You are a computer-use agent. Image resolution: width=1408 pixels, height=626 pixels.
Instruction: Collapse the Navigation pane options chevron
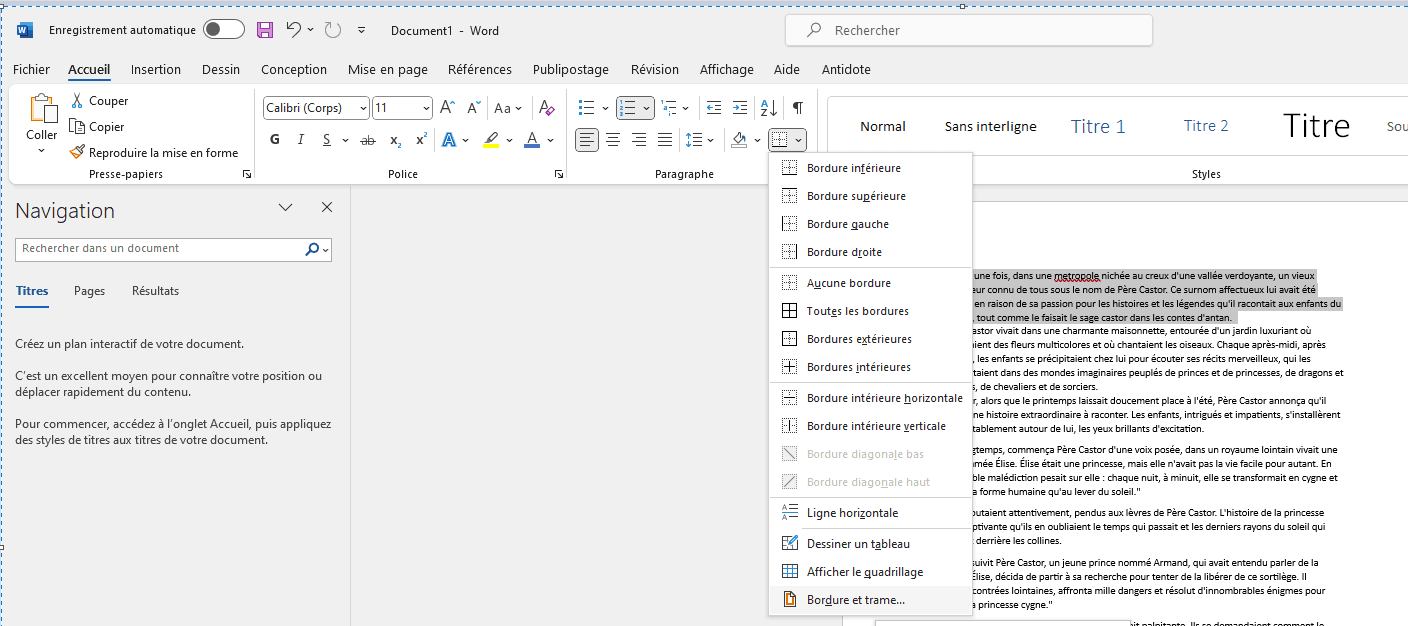click(286, 208)
